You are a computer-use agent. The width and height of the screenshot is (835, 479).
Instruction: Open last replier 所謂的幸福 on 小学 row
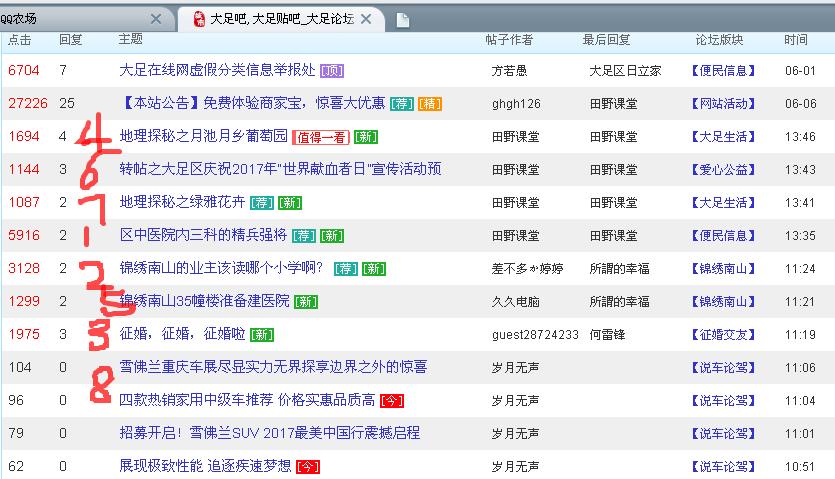click(619, 269)
